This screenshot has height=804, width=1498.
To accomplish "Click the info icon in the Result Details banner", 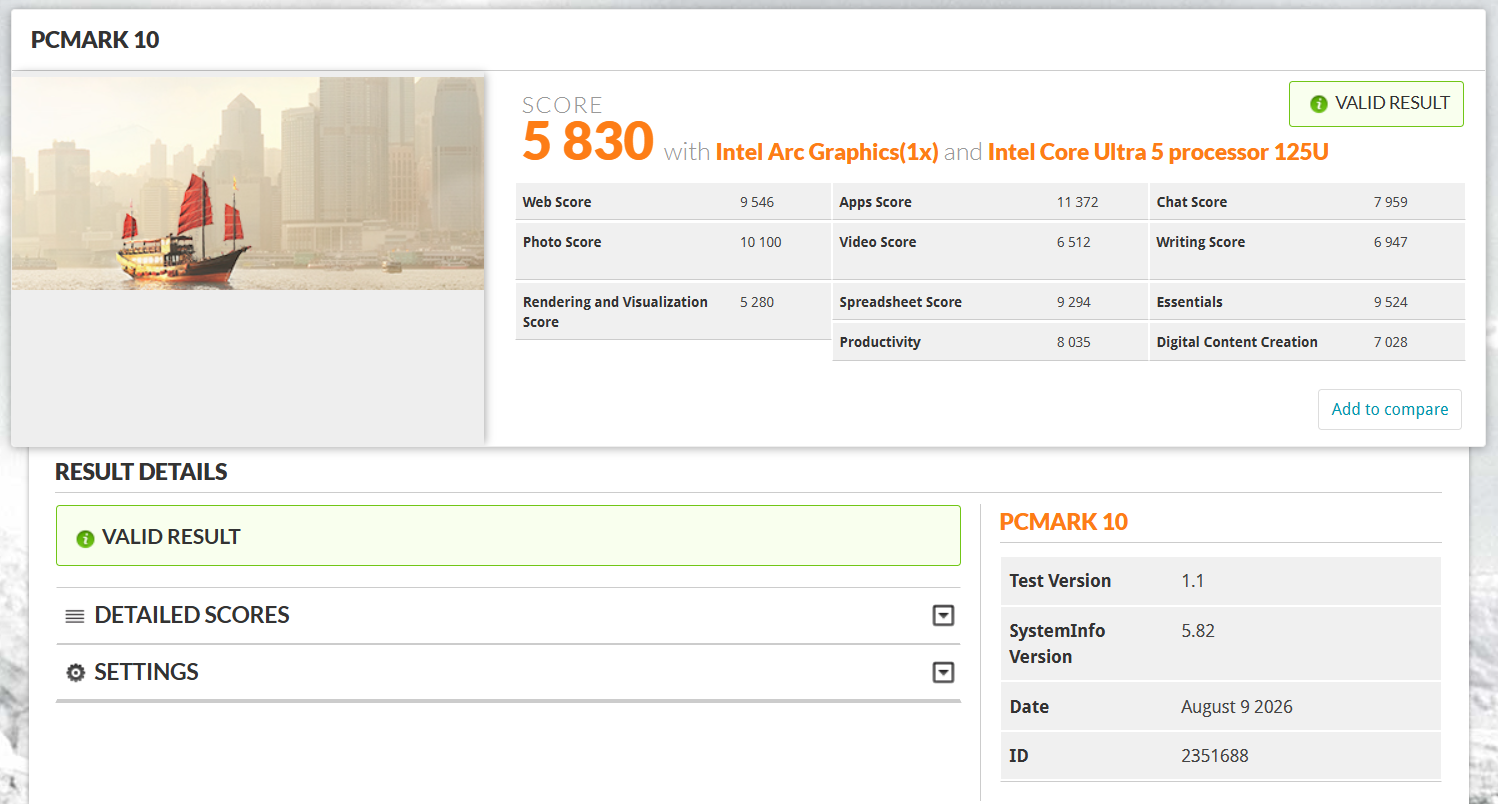I will click(x=85, y=538).
